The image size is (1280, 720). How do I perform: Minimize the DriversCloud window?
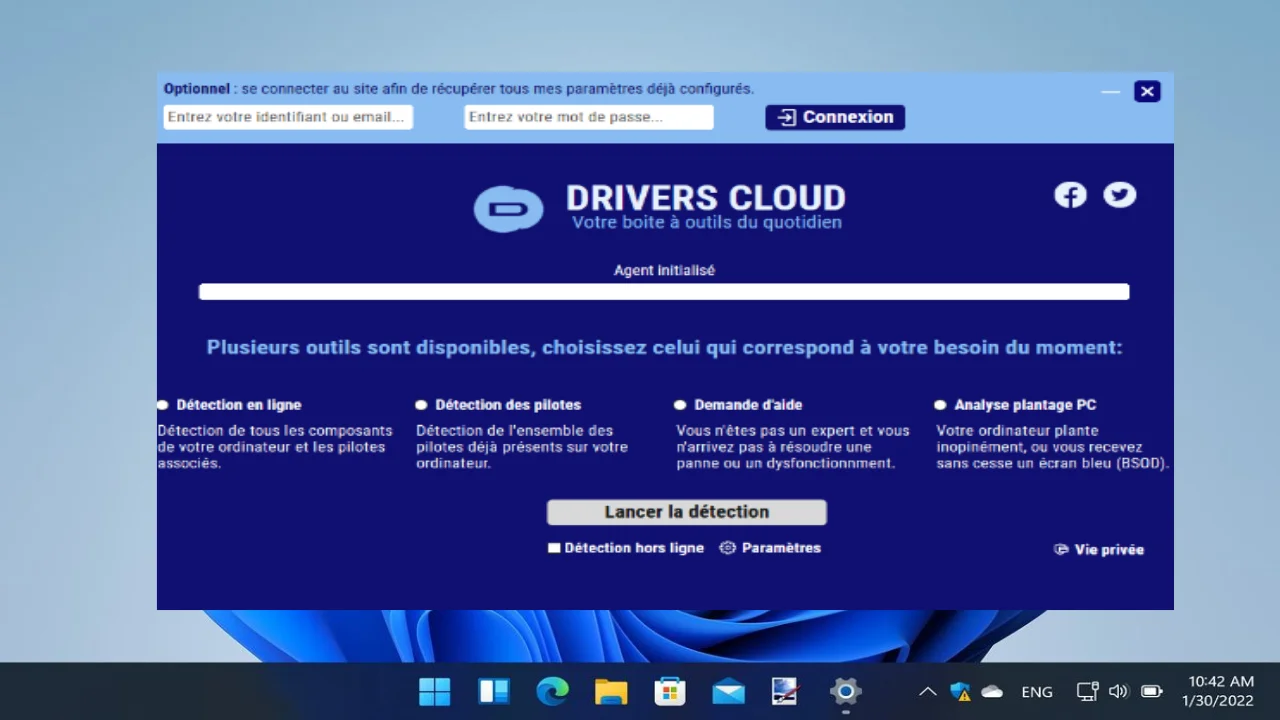coord(1110,91)
